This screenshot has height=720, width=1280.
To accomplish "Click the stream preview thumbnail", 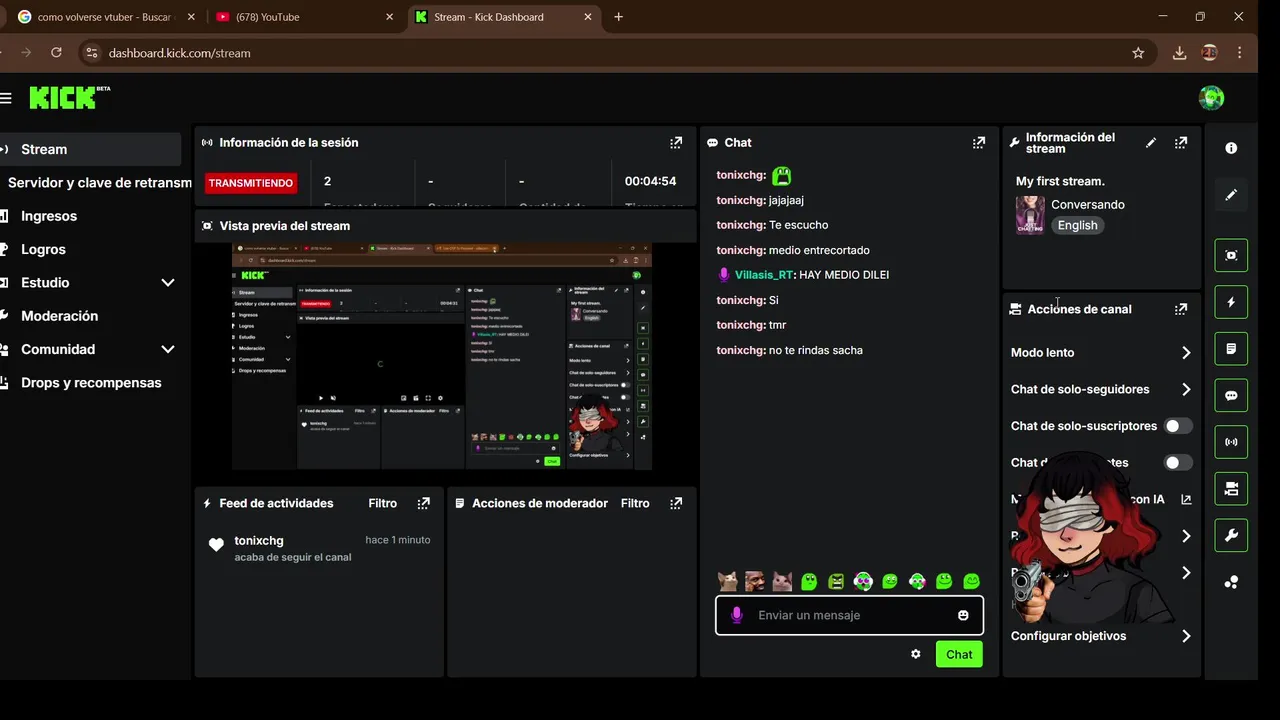I will click(442, 357).
